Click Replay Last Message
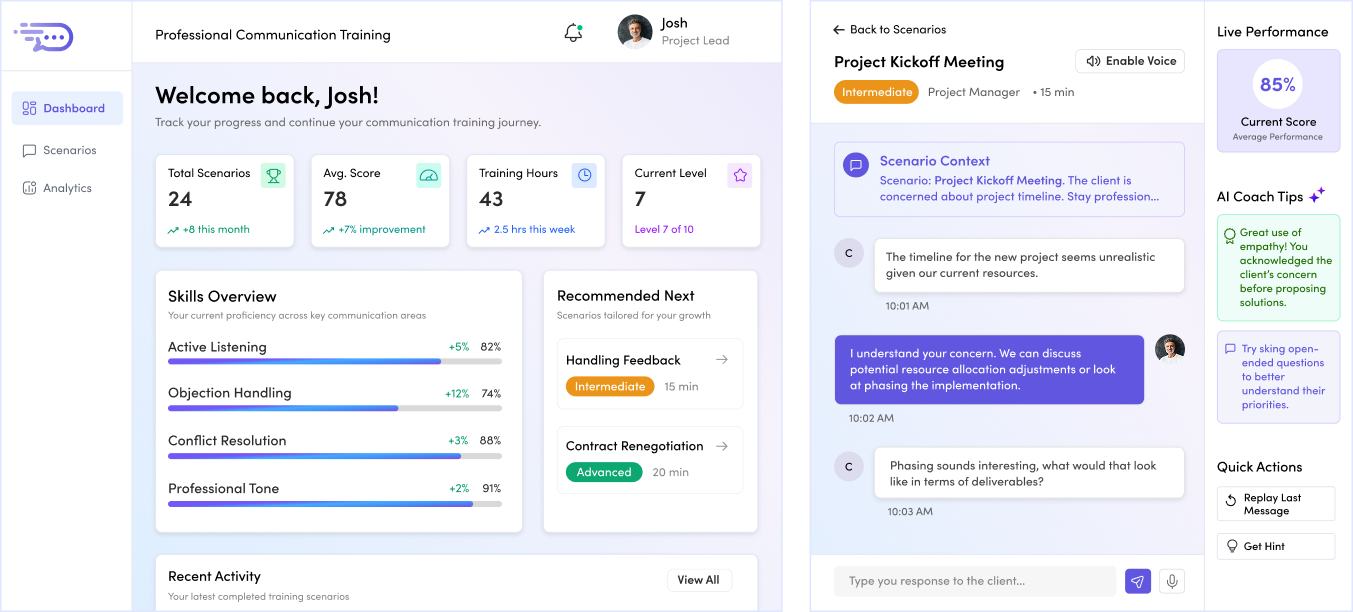 coord(1275,503)
